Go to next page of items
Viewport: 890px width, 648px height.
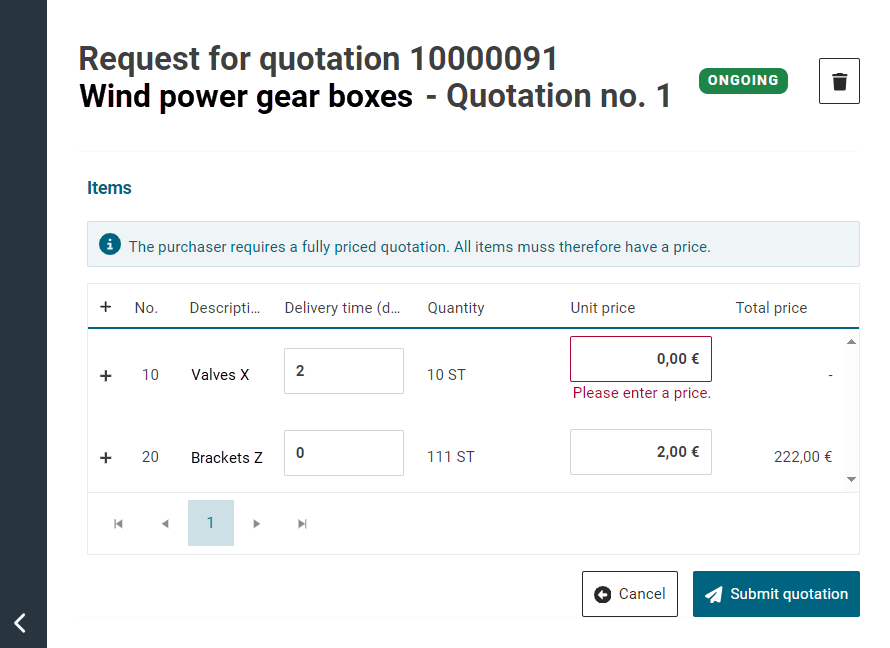point(257,523)
